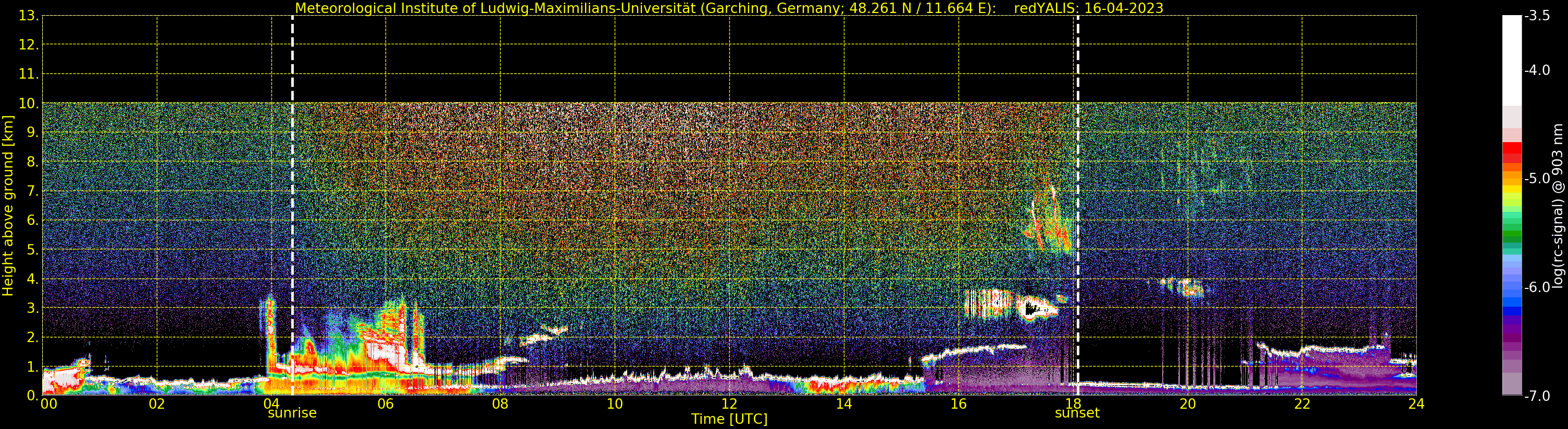Image resolution: width=1568 pixels, height=429 pixels.
Task: Click the '13.' height axis tick label
Action: (x=29, y=16)
